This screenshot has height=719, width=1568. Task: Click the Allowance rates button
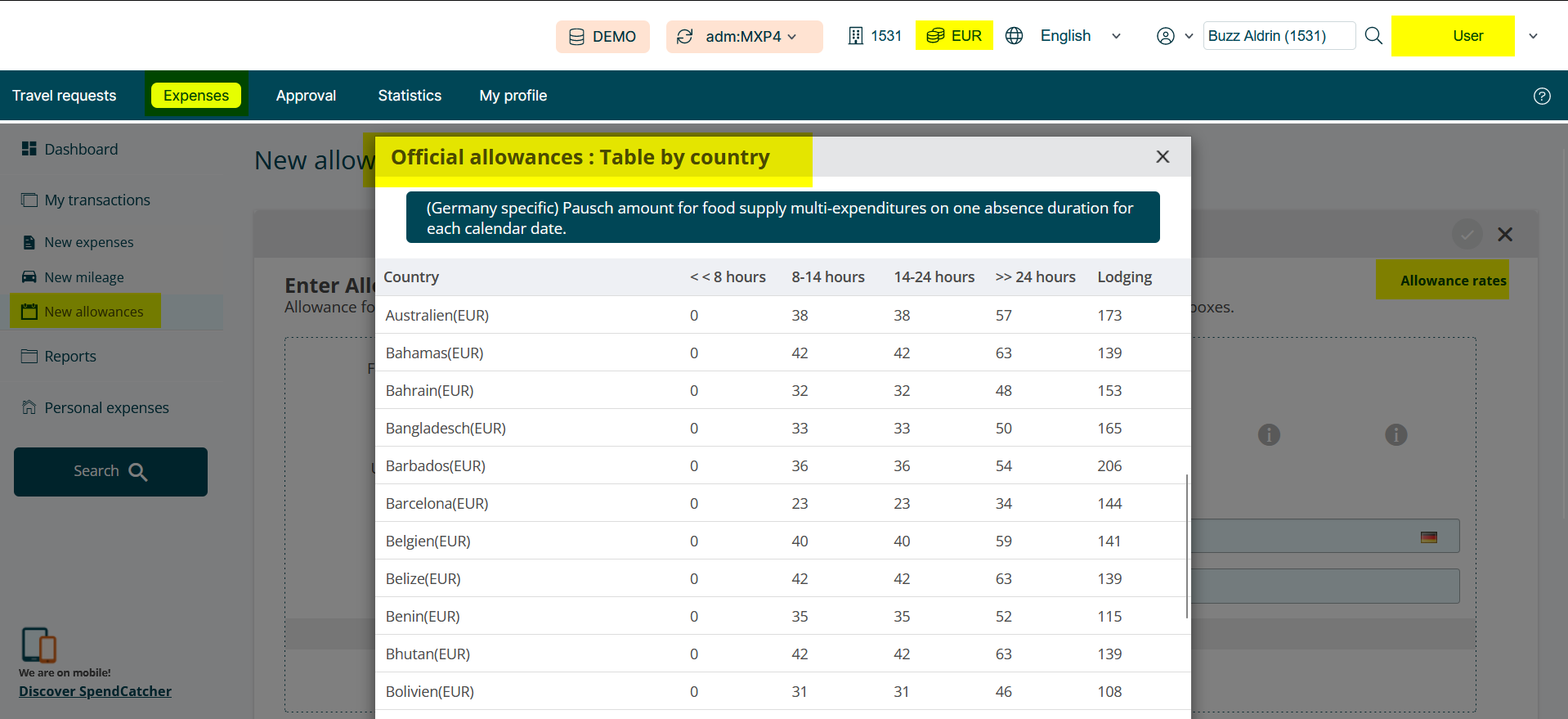point(1452,281)
